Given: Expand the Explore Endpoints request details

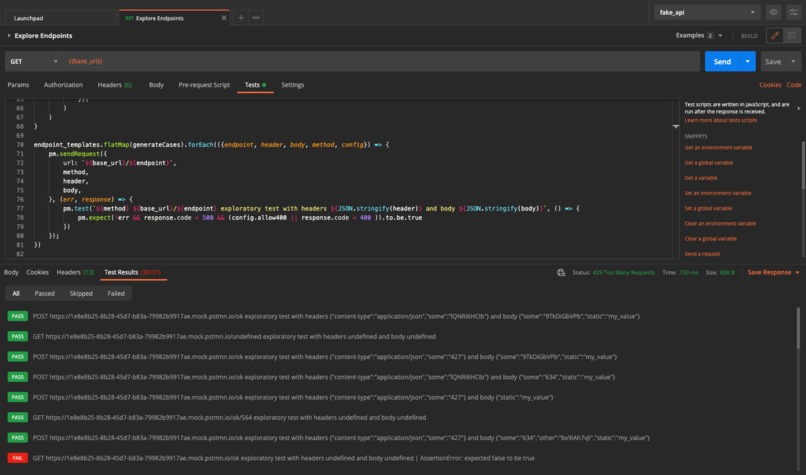Looking at the screenshot, I should [9, 35].
